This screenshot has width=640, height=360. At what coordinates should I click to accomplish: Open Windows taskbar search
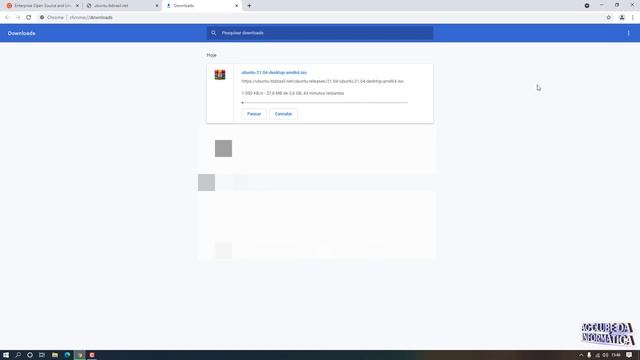pyautogui.click(x=18, y=355)
